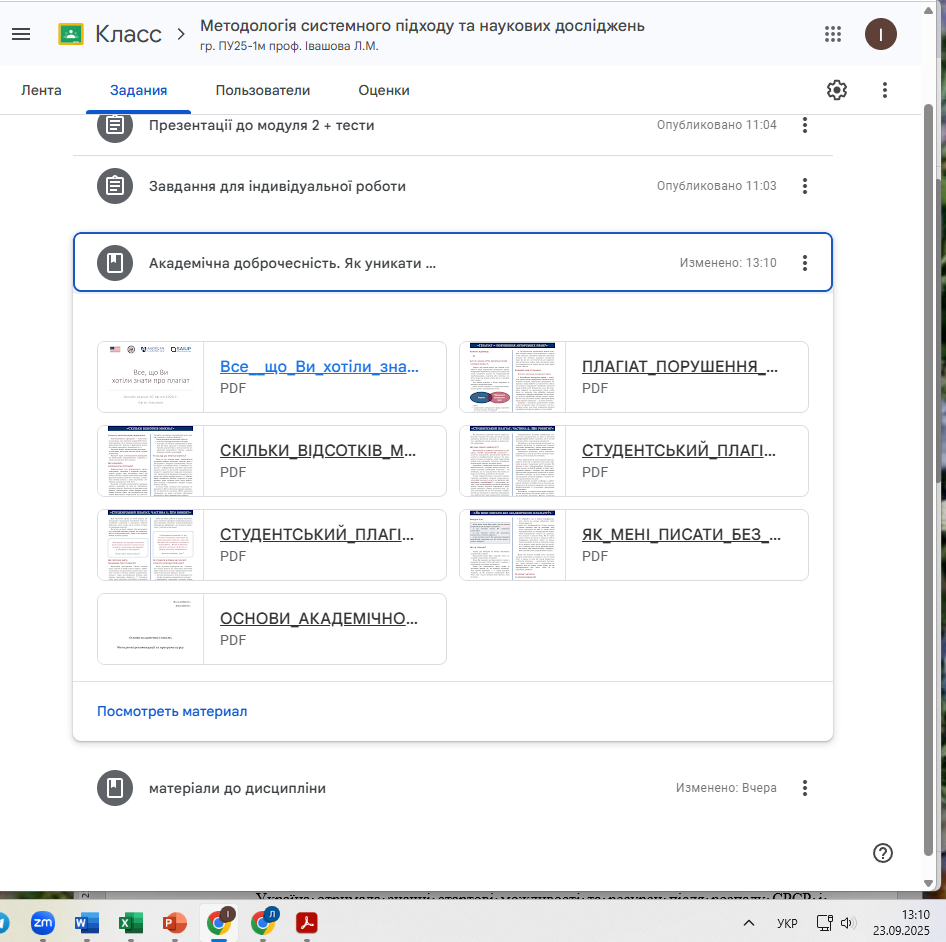946x942 pixels.
Task: Open the ОСНОВИ_АКАДЕМІЧНО PDF thumbnail
Action: click(151, 629)
